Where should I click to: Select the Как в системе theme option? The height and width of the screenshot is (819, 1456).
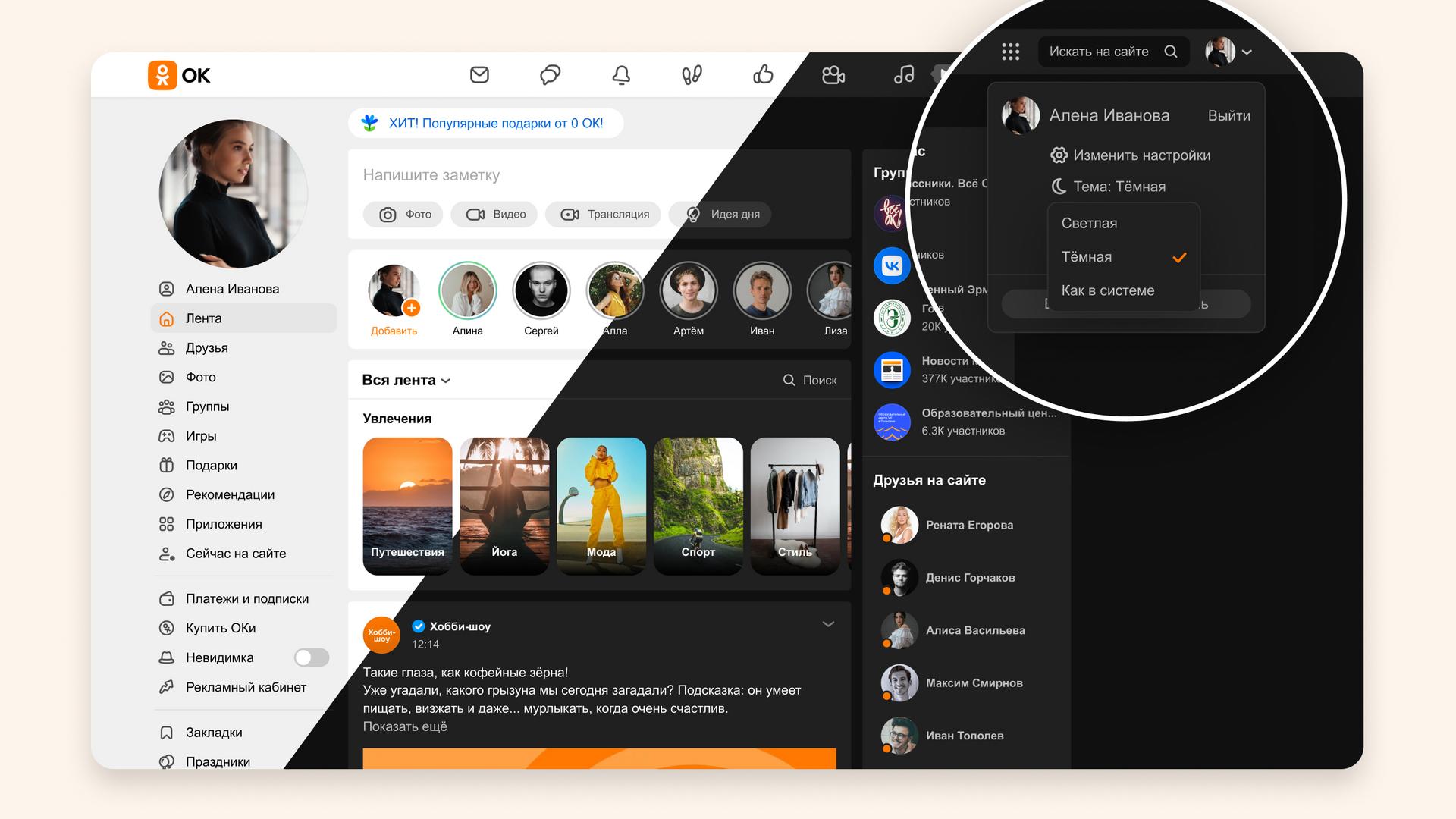(1124, 290)
